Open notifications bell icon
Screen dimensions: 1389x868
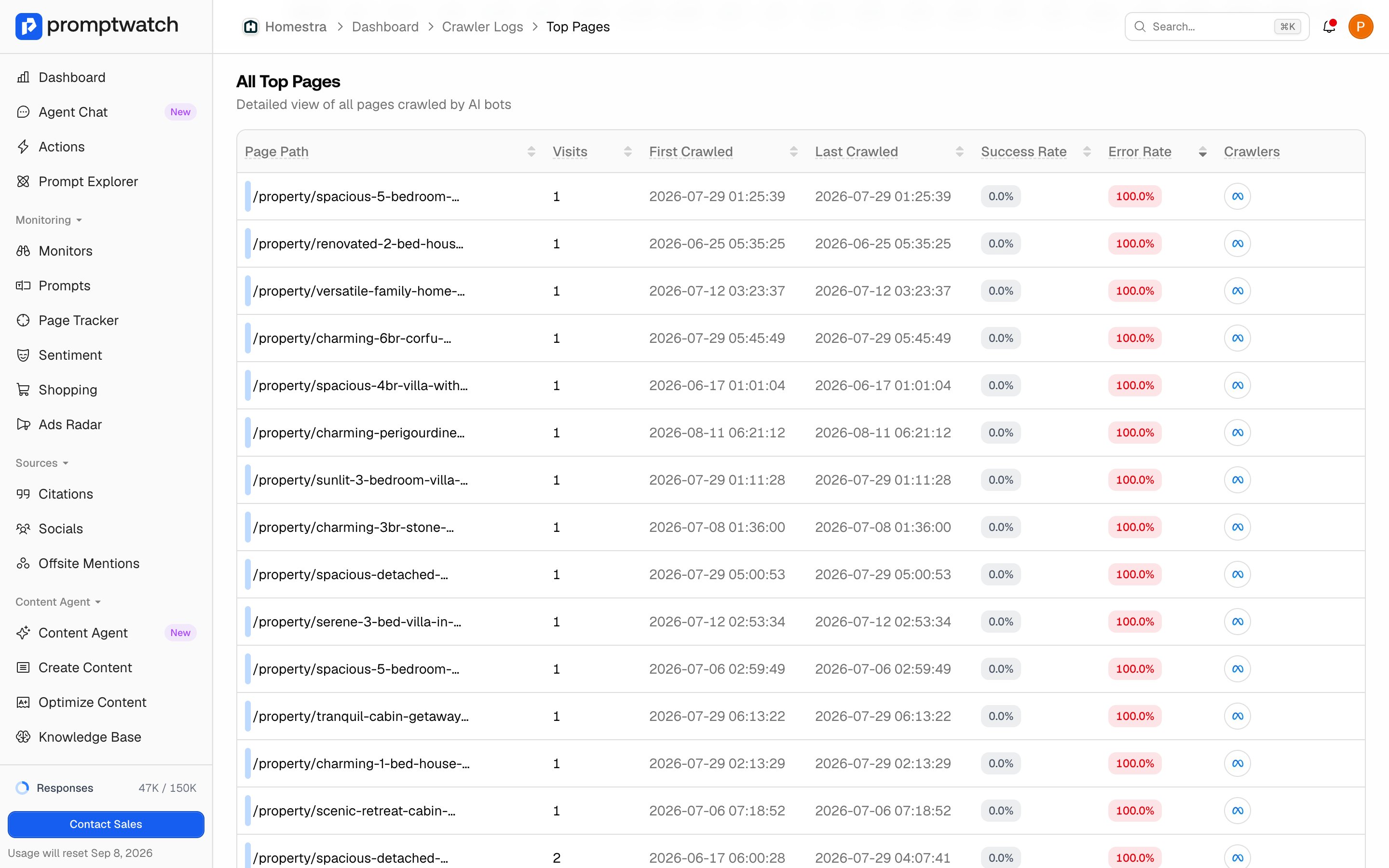pyautogui.click(x=1329, y=27)
